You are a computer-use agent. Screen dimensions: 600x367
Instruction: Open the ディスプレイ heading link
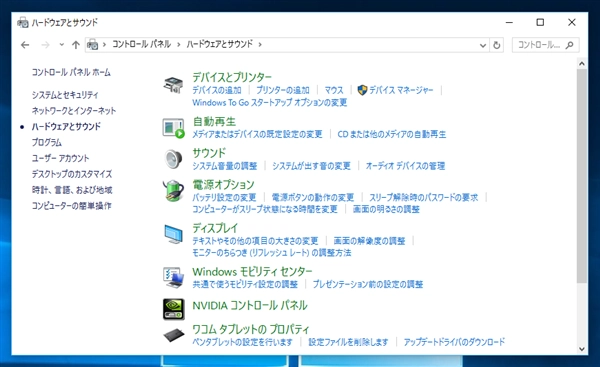[x=215, y=228]
